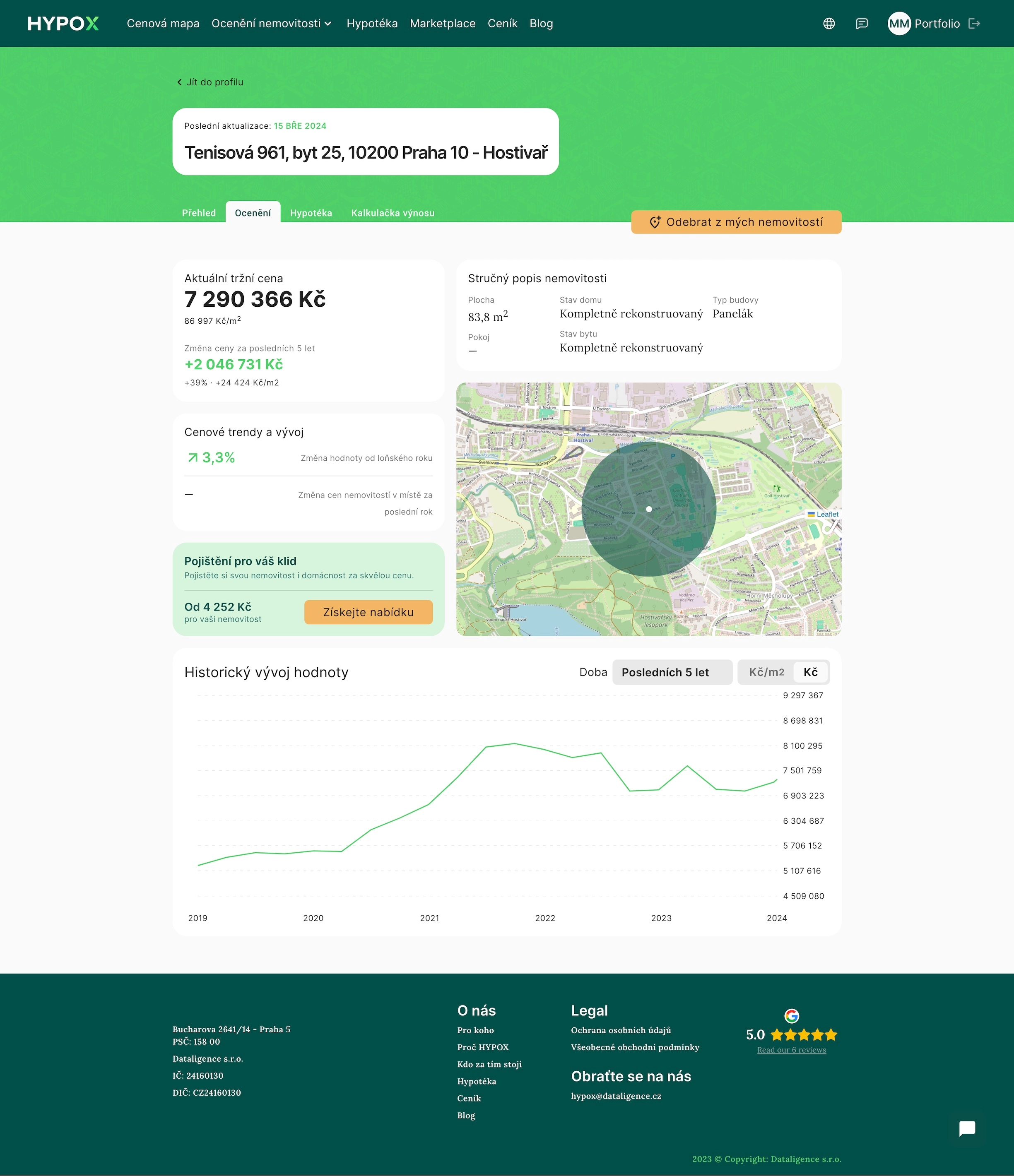The width and height of the screenshot is (1014, 1176).
Task: Open the Posledních 5 let dropdown
Action: click(x=672, y=672)
